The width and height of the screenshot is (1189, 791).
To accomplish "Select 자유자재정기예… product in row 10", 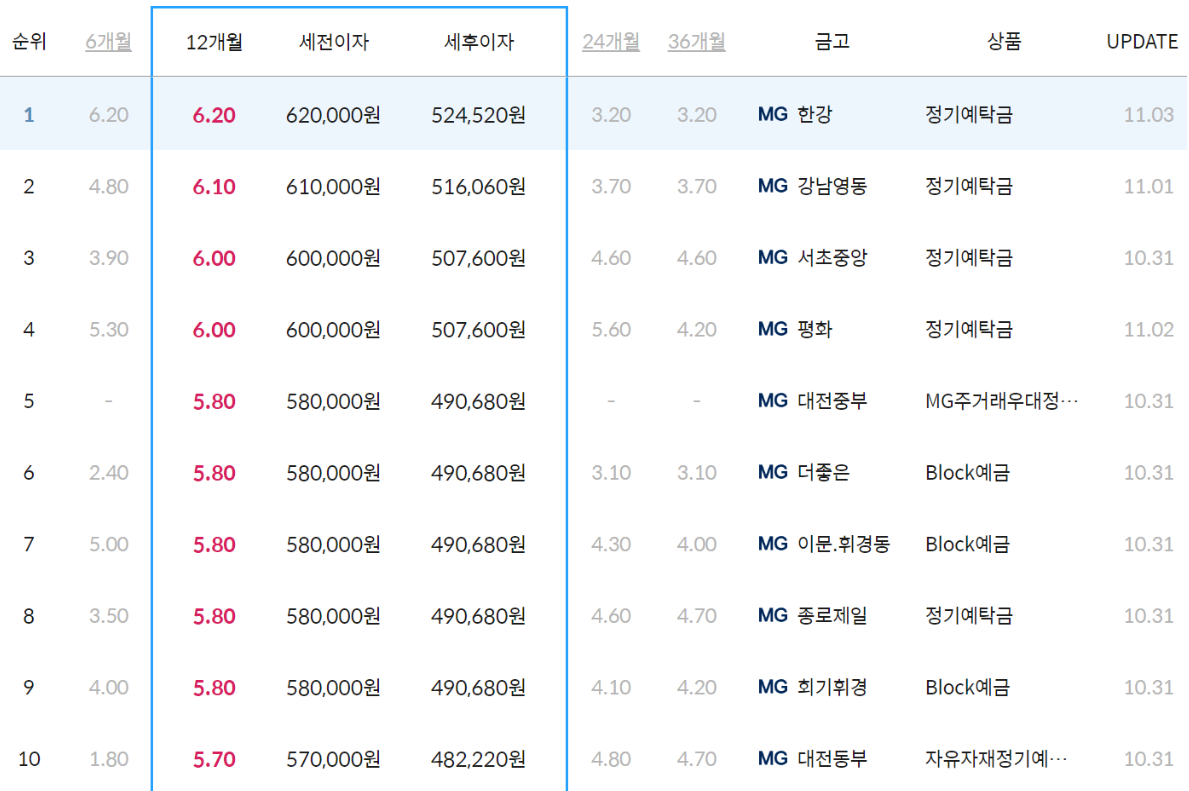I will click(x=996, y=758).
